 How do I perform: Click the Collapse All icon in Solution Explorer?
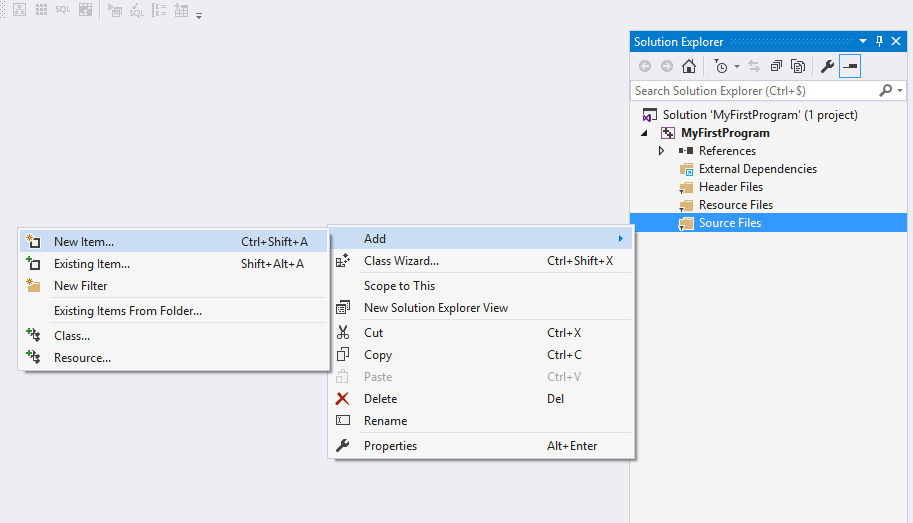pos(776,67)
